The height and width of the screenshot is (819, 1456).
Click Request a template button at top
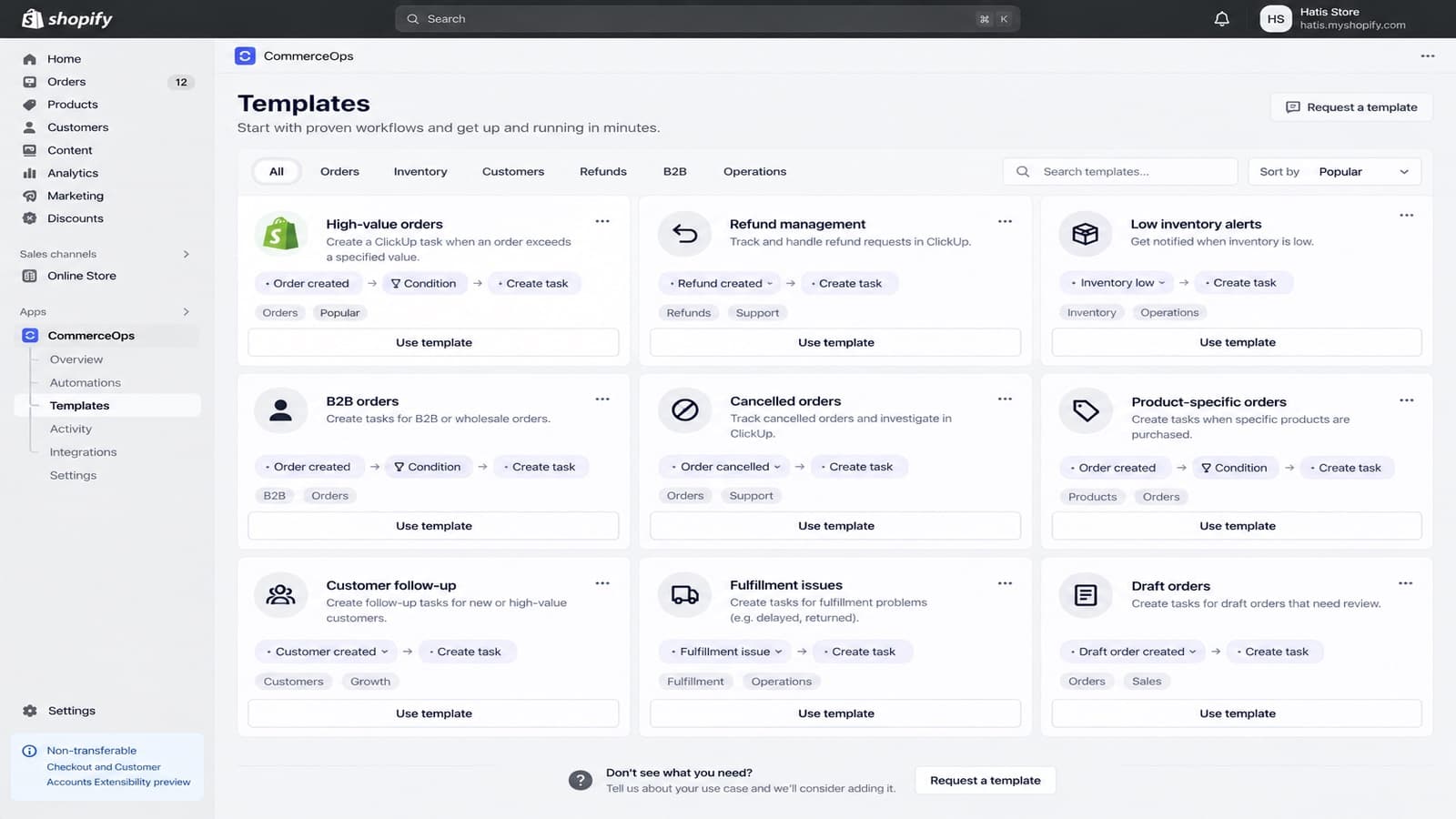pyautogui.click(x=1351, y=107)
